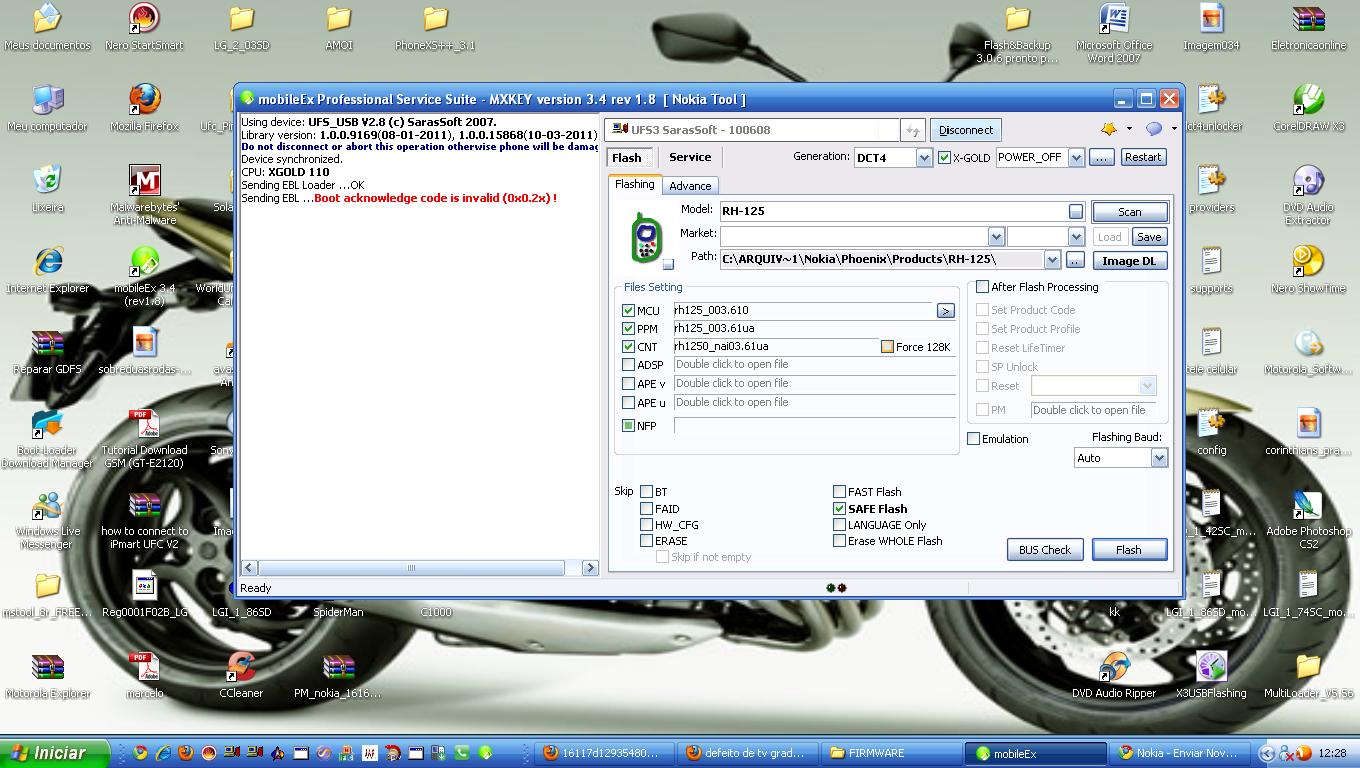Switch to the Flash main tab
Image resolution: width=1360 pixels, height=768 pixels.
click(x=627, y=158)
